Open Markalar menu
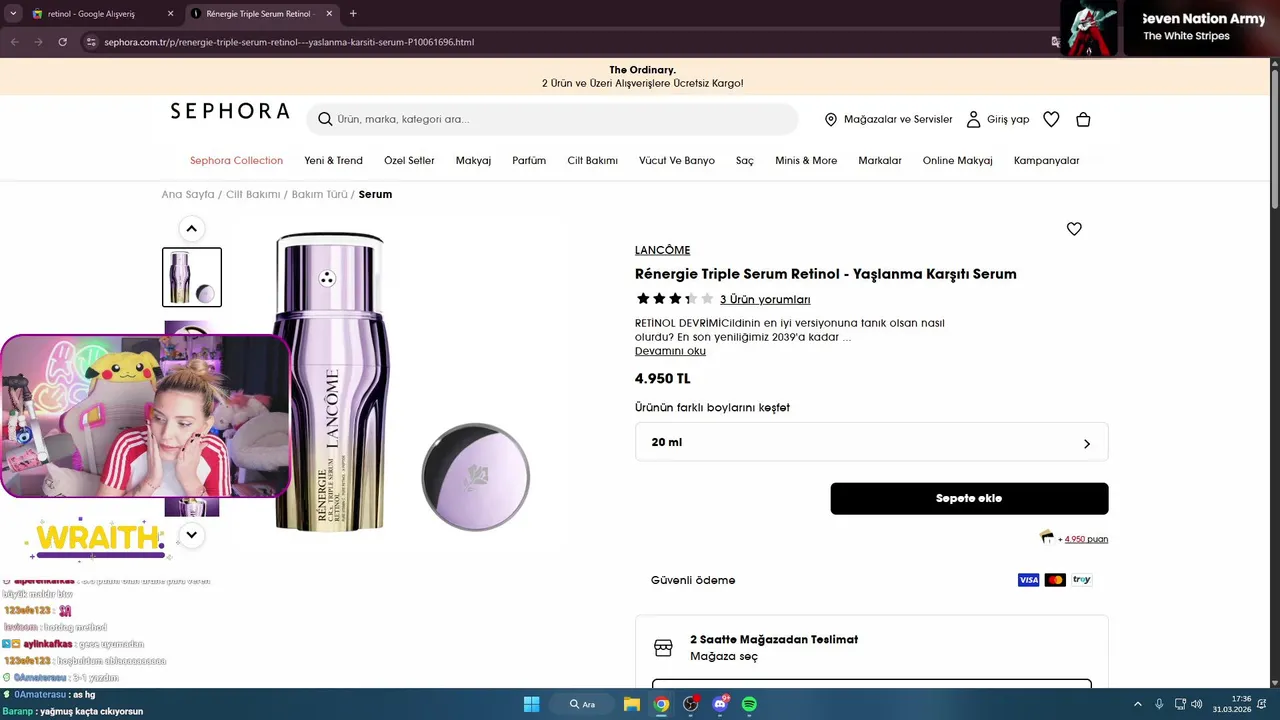 880,160
